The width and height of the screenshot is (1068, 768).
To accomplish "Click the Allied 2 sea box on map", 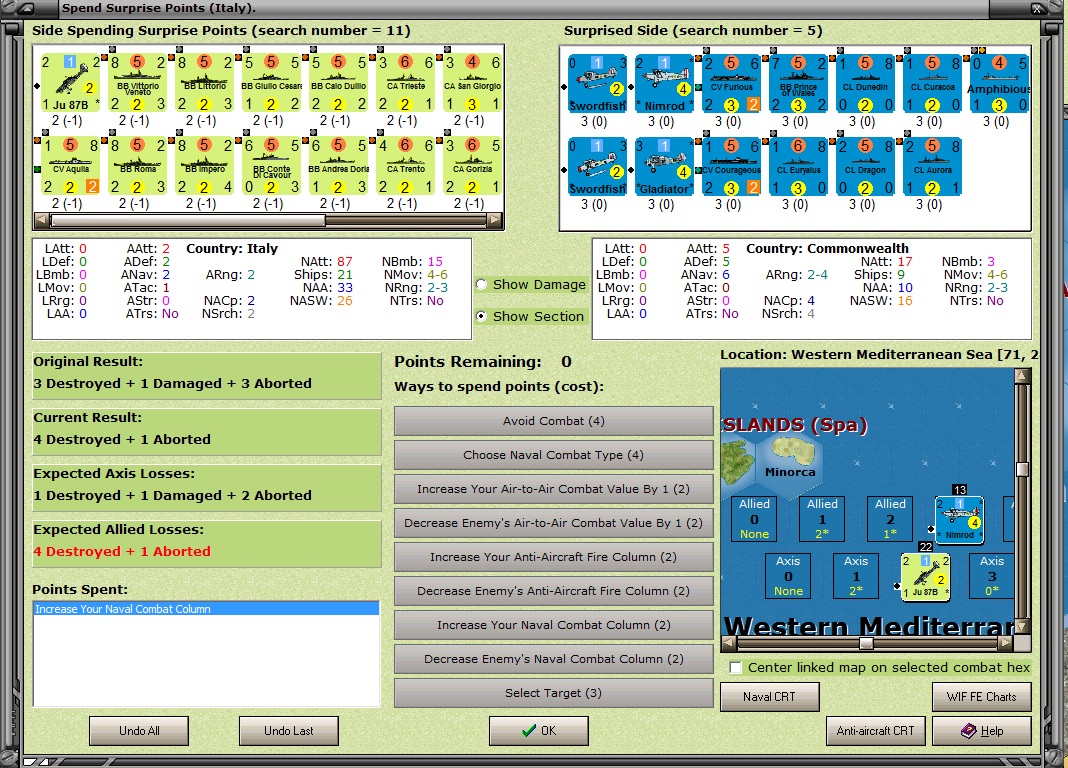I will tap(890, 519).
